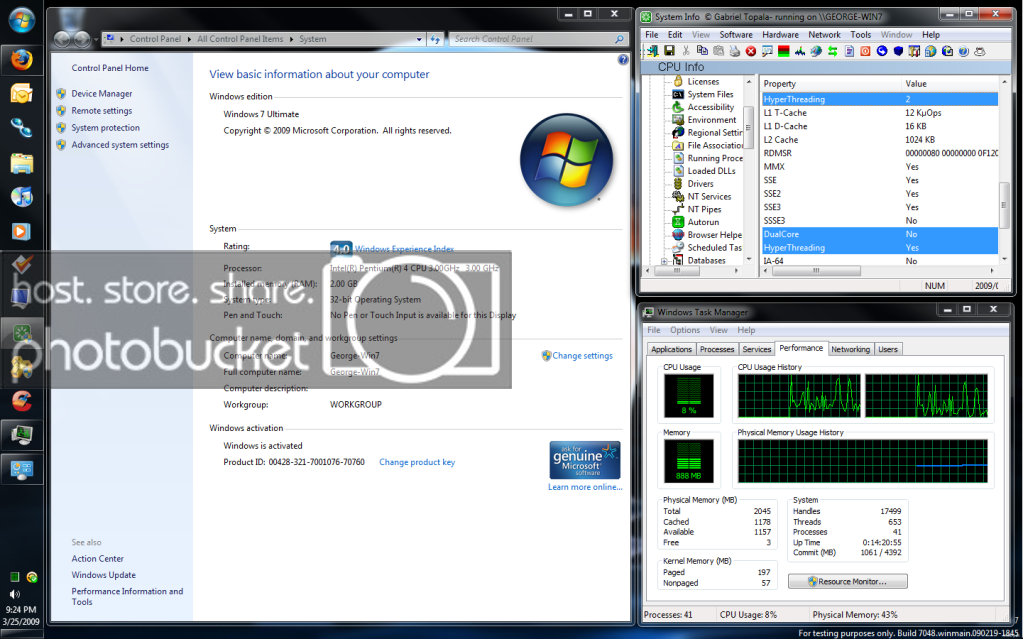The width and height of the screenshot is (1023, 639).
Task: Click the magnifier find icon in System Info toolbar
Action: coord(767,51)
